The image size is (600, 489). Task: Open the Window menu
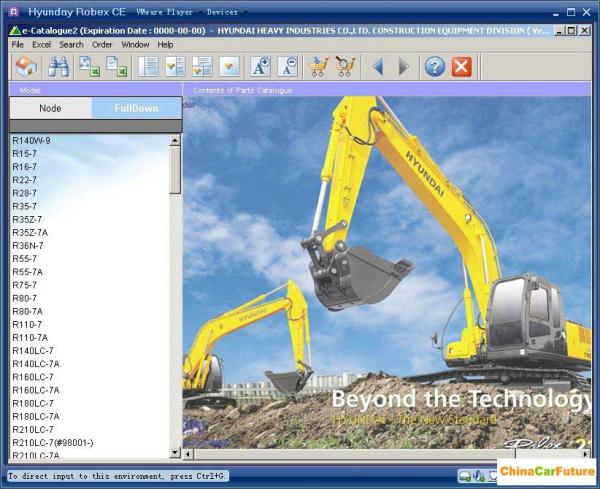coord(135,45)
